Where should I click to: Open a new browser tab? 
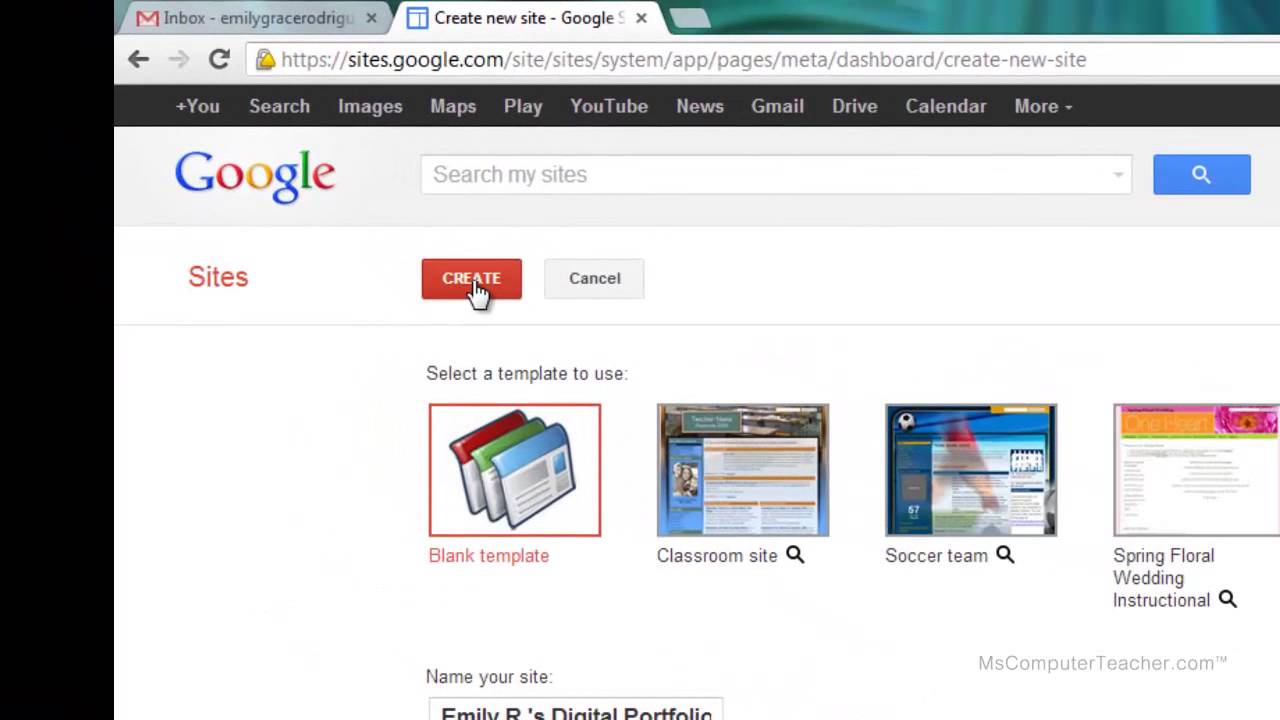pyautogui.click(x=688, y=18)
